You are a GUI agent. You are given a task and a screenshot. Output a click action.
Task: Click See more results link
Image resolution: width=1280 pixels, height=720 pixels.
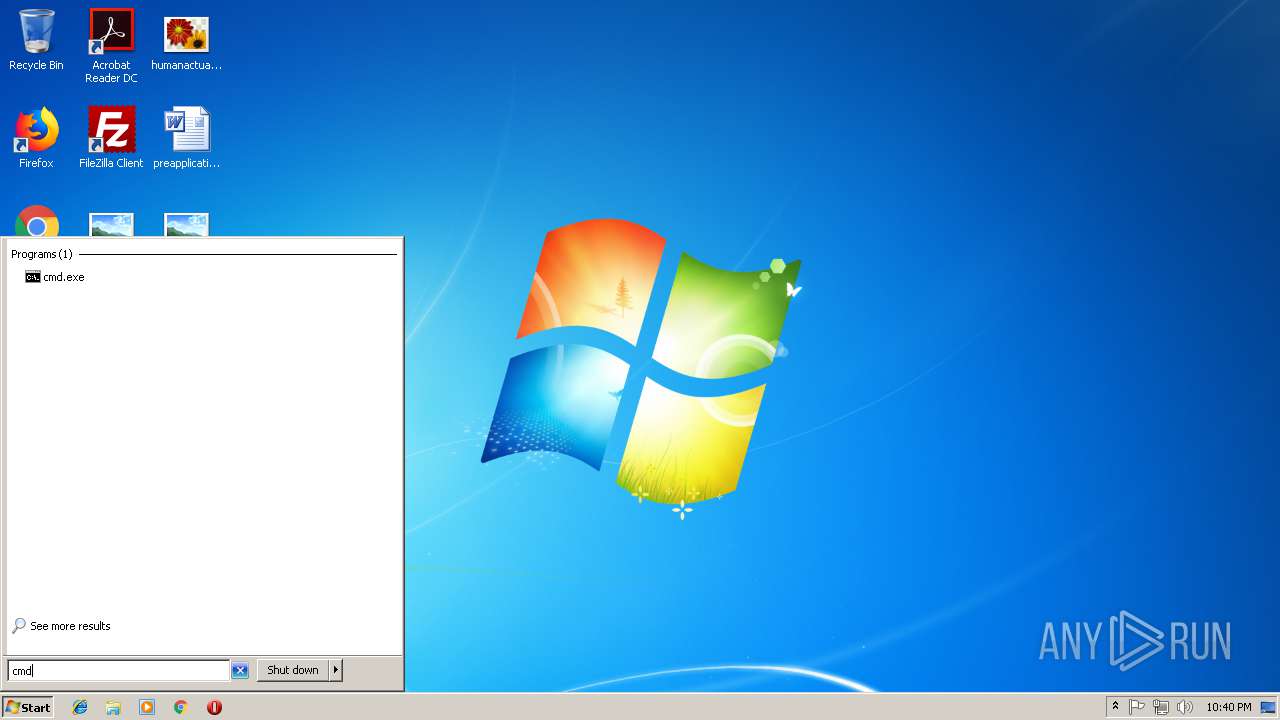(x=61, y=626)
